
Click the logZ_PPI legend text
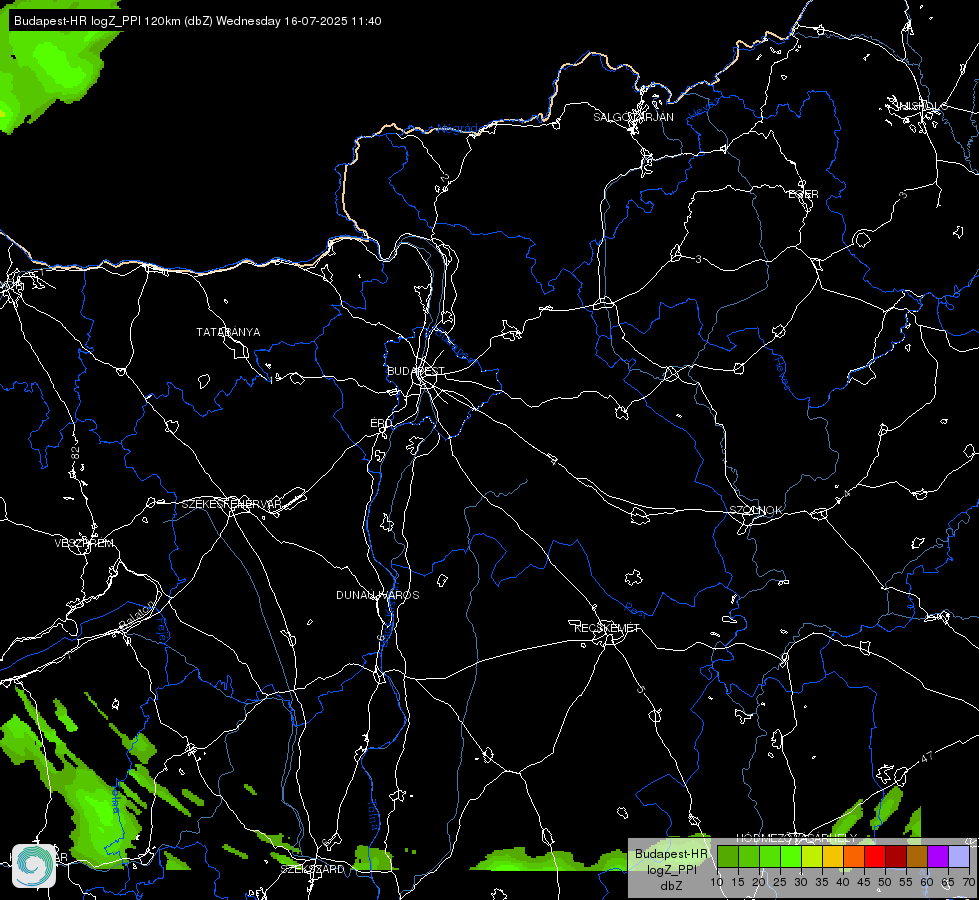pos(671,869)
